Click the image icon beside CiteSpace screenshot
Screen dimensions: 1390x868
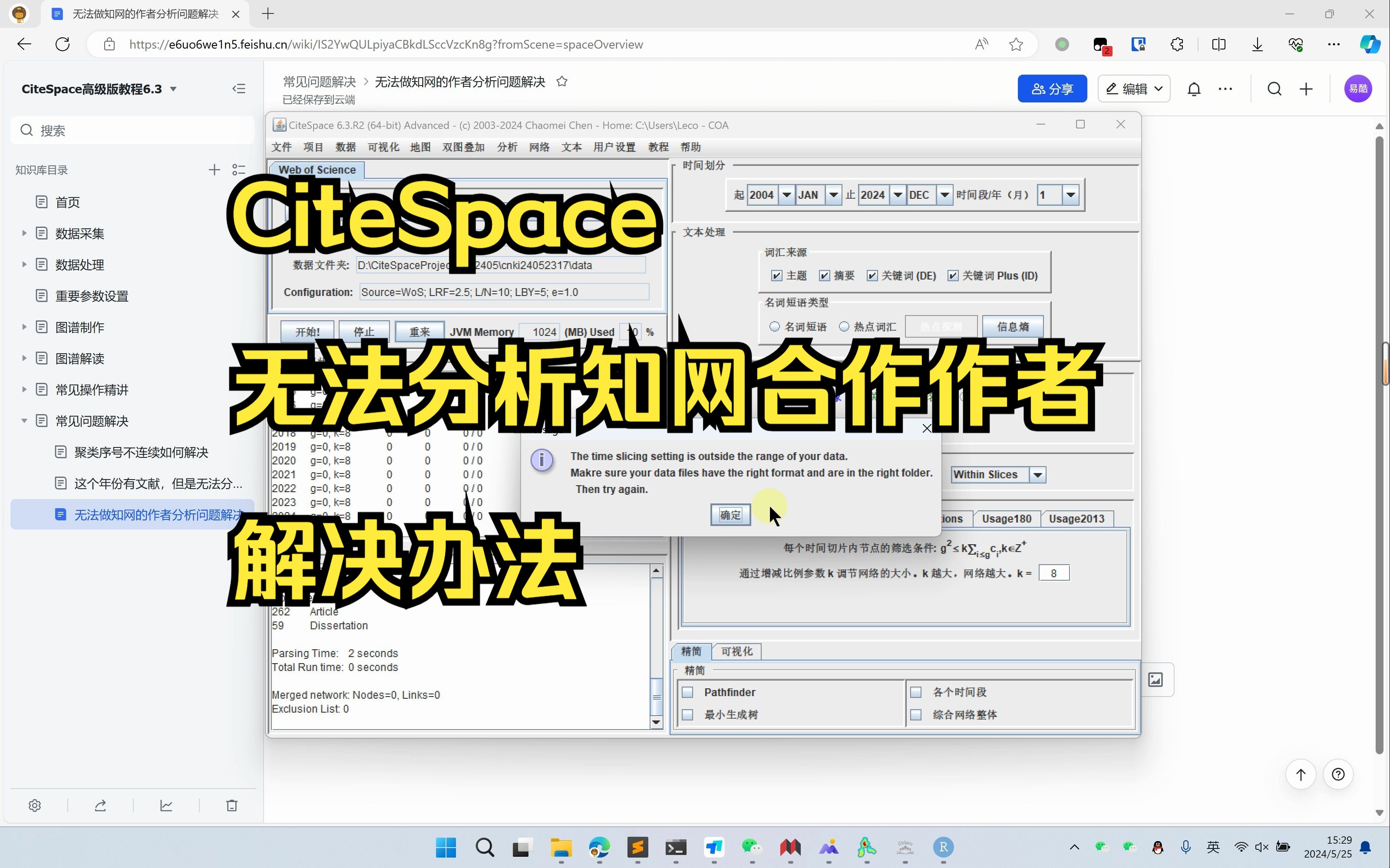pos(1156,680)
